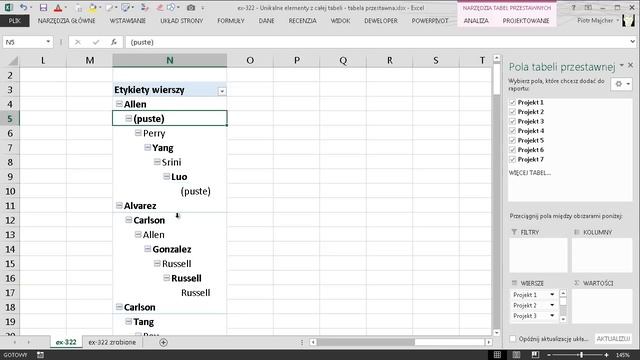This screenshot has height=360, width=640.
Task: Go to next sheet with the right navigation arrow
Action: pyautogui.click(x=29, y=342)
